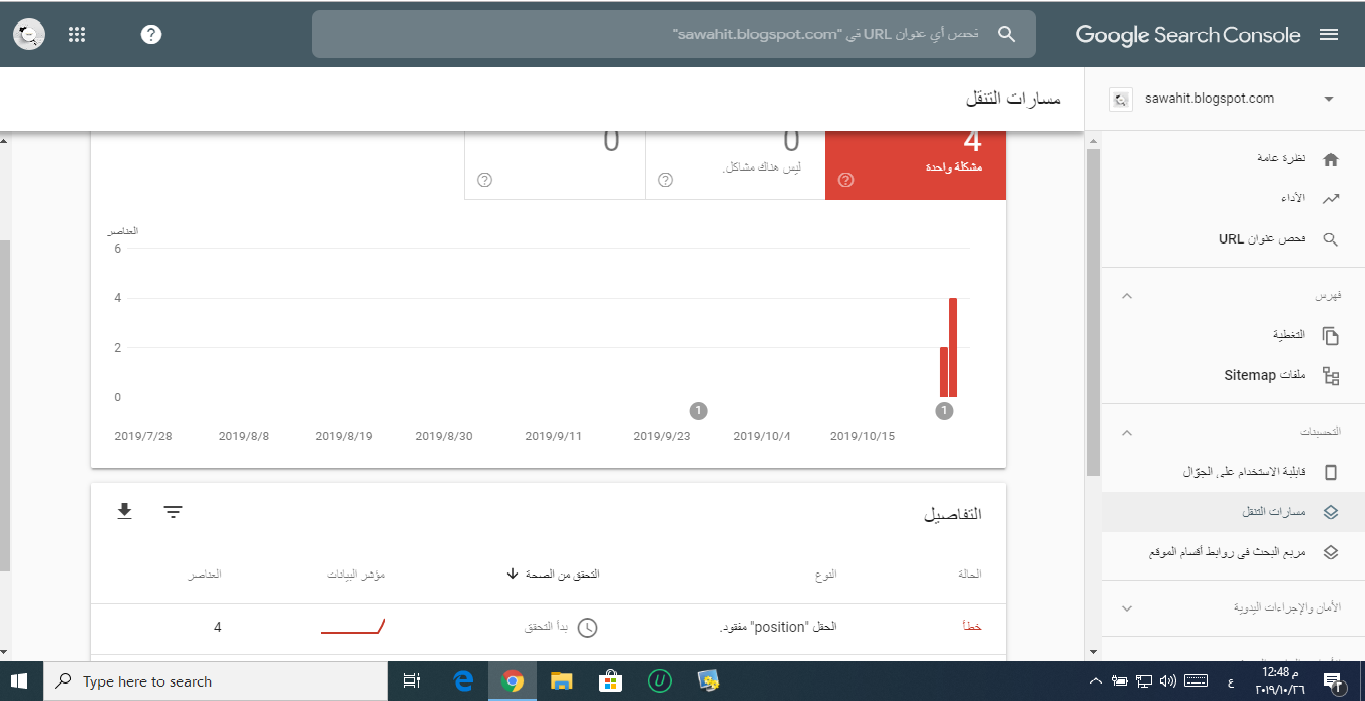The image size is (1365, 701).
Task: Switch to Chrome on the taskbar
Action: (513, 681)
